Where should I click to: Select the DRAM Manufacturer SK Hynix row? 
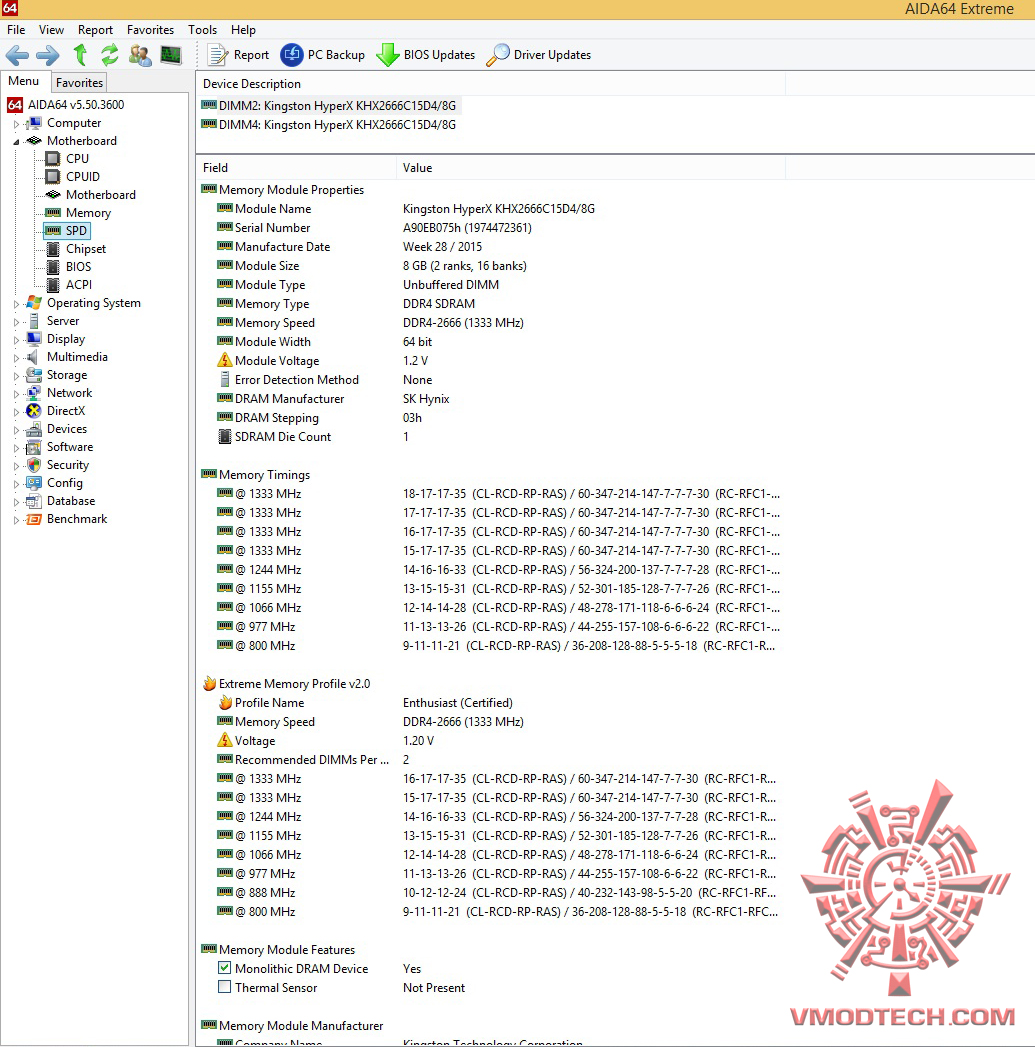[491, 399]
